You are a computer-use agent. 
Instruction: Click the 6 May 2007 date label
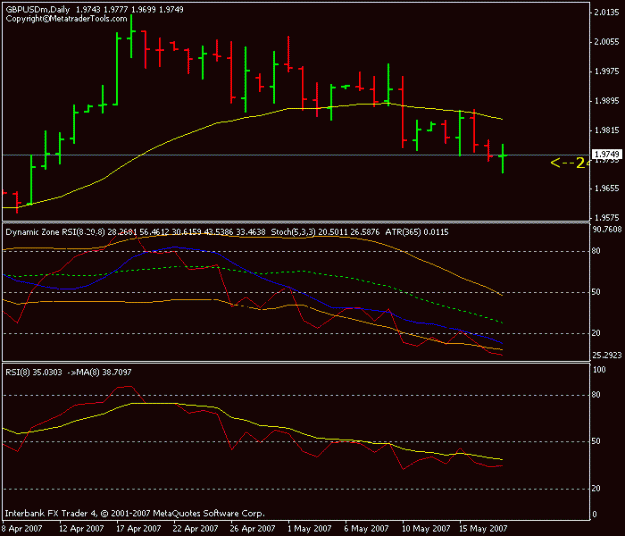click(366, 529)
